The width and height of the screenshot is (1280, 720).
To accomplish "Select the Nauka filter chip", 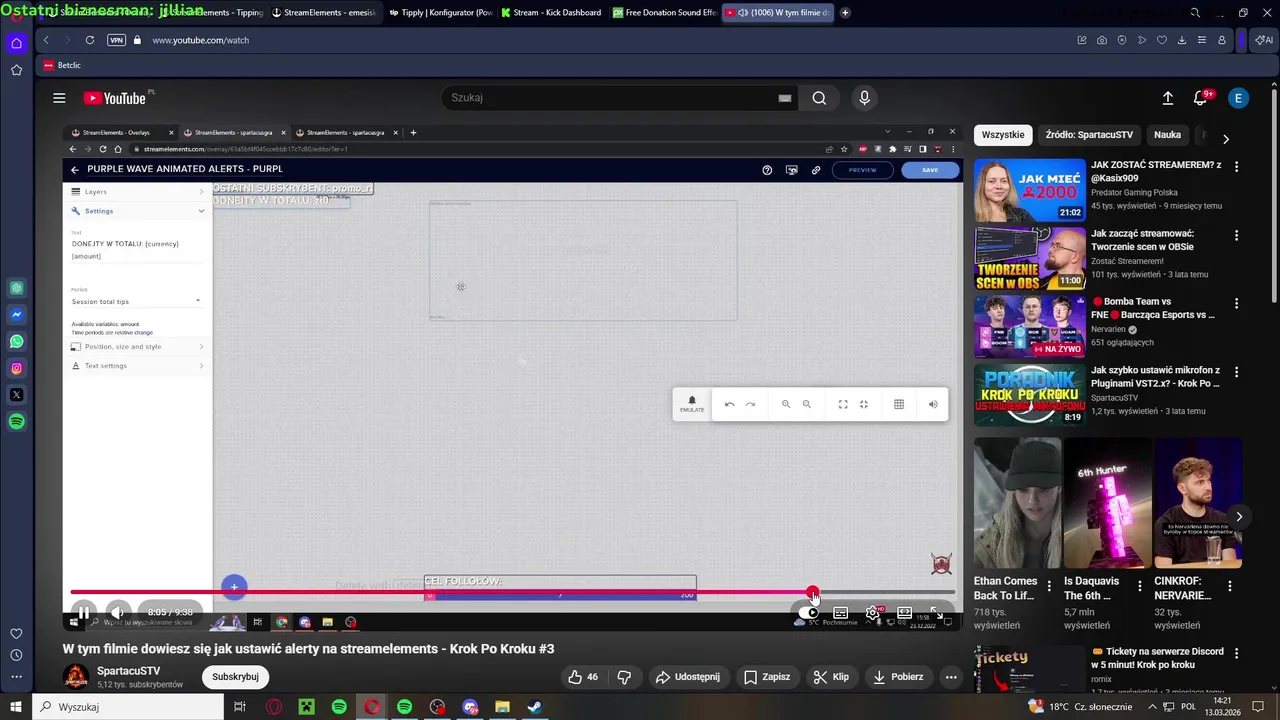I will point(1167,135).
